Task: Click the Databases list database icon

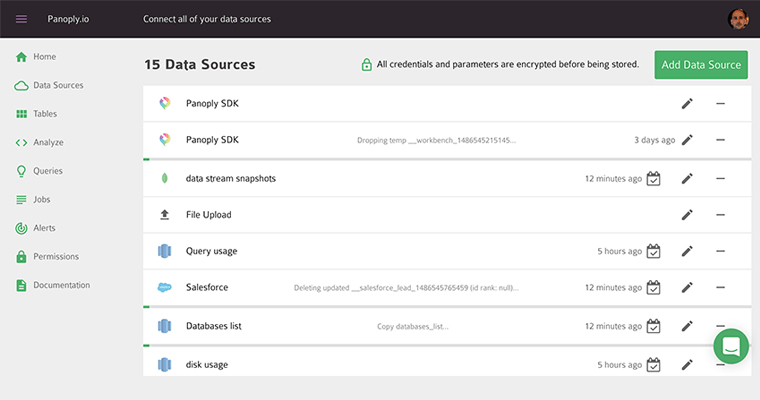Action: (x=165, y=326)
